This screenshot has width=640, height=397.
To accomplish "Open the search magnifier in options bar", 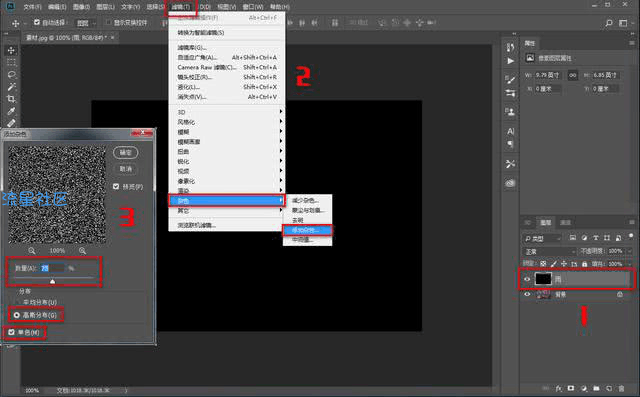I will coord(609,23).
